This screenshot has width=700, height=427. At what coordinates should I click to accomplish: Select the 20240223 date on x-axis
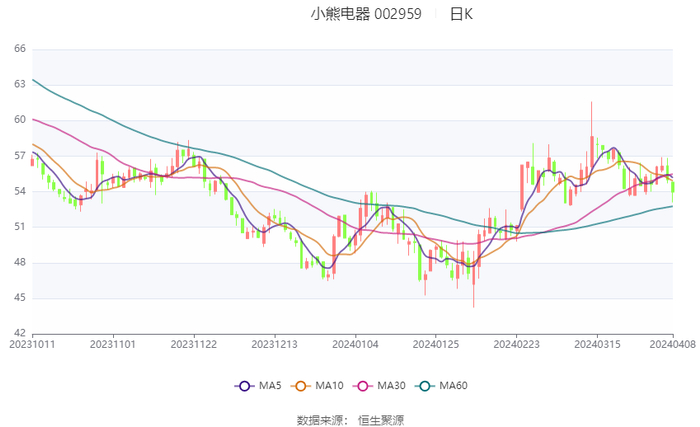point(516,343)
